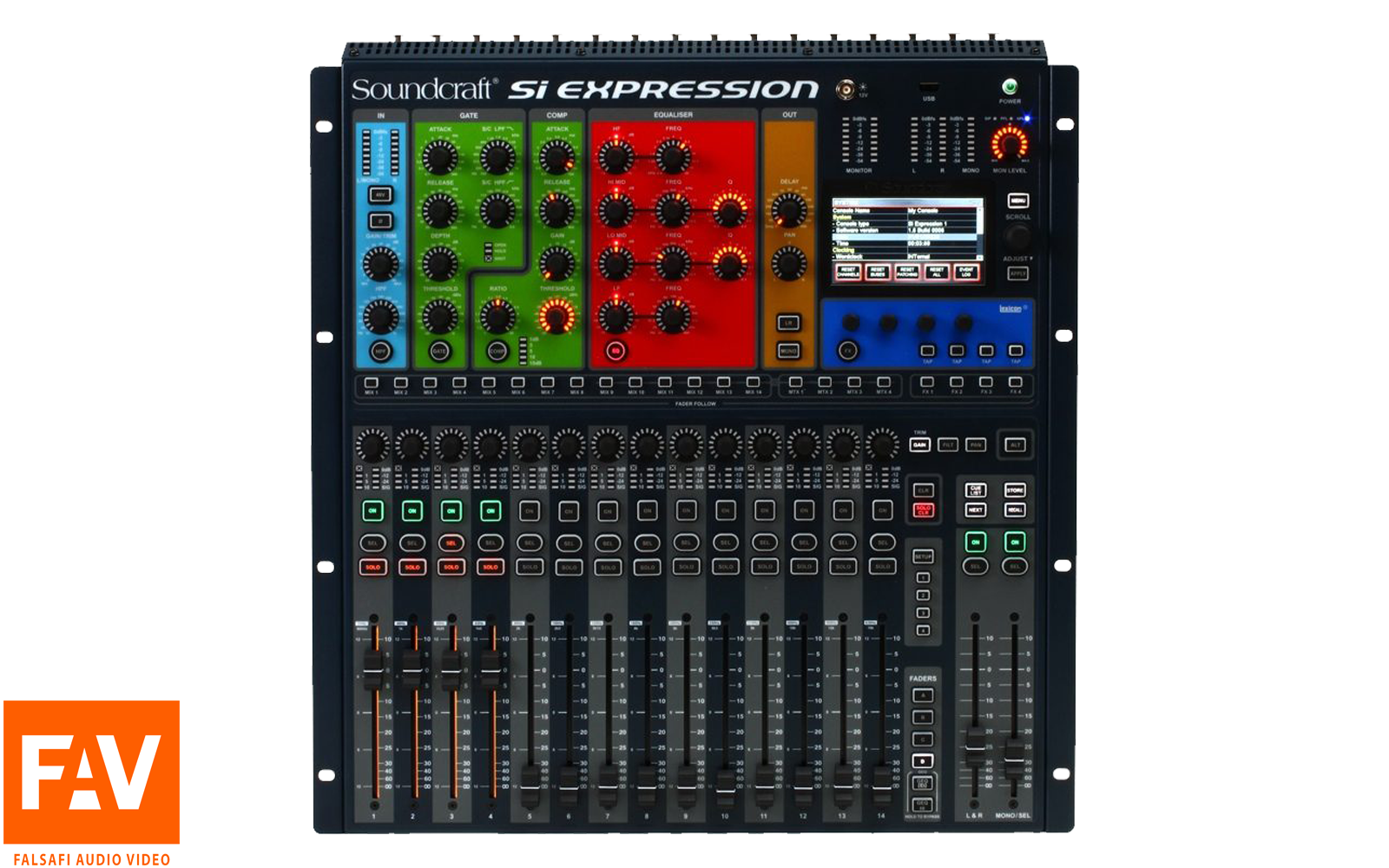Click the RECALL cue button
Screen dimensions: 1389x868
coord(1015,510)
